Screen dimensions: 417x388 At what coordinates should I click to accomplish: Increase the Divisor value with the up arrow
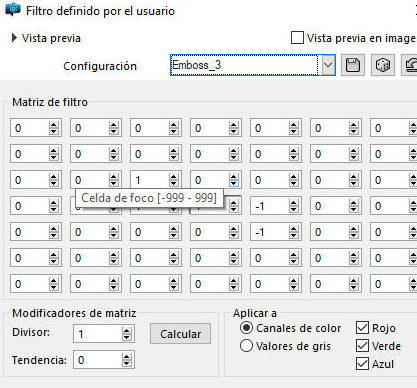126,330
